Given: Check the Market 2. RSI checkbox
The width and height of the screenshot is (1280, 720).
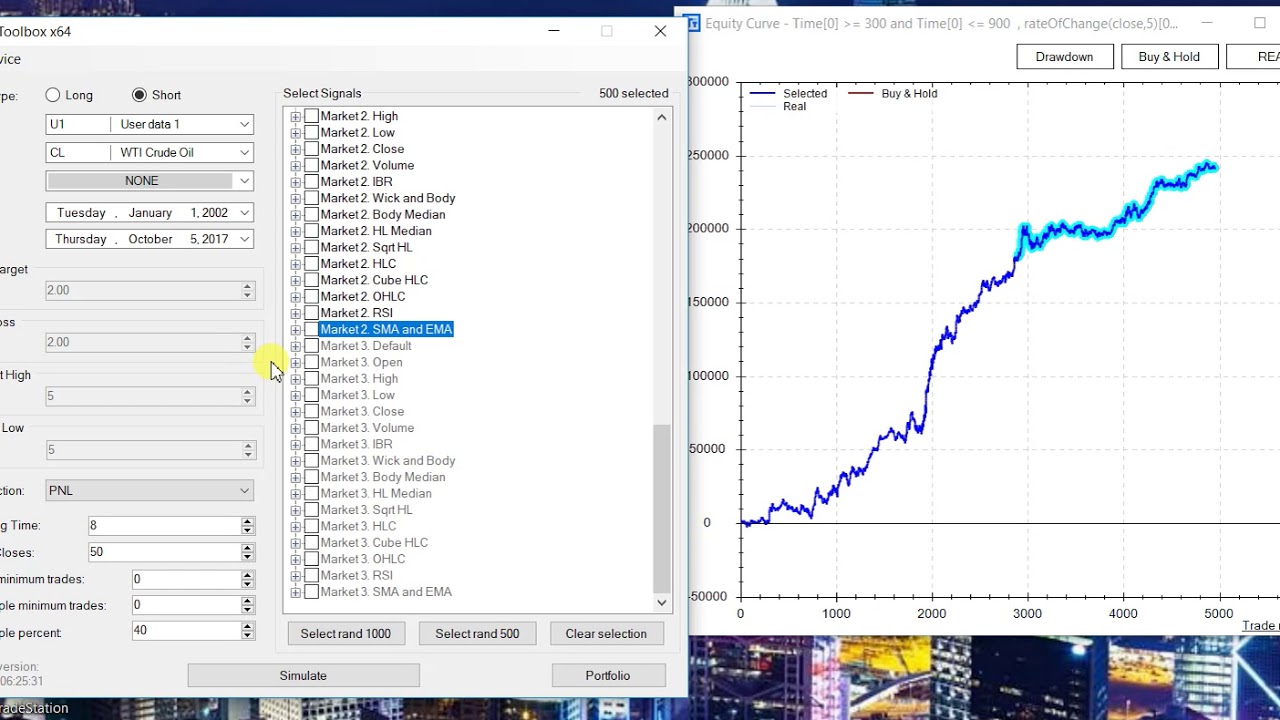Looking at the screenshot, I should click(312, 313).
